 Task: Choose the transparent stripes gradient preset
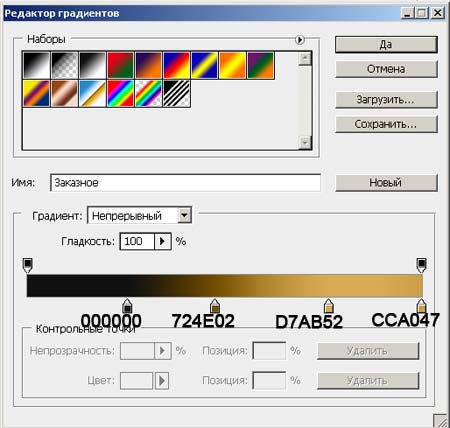177,93
